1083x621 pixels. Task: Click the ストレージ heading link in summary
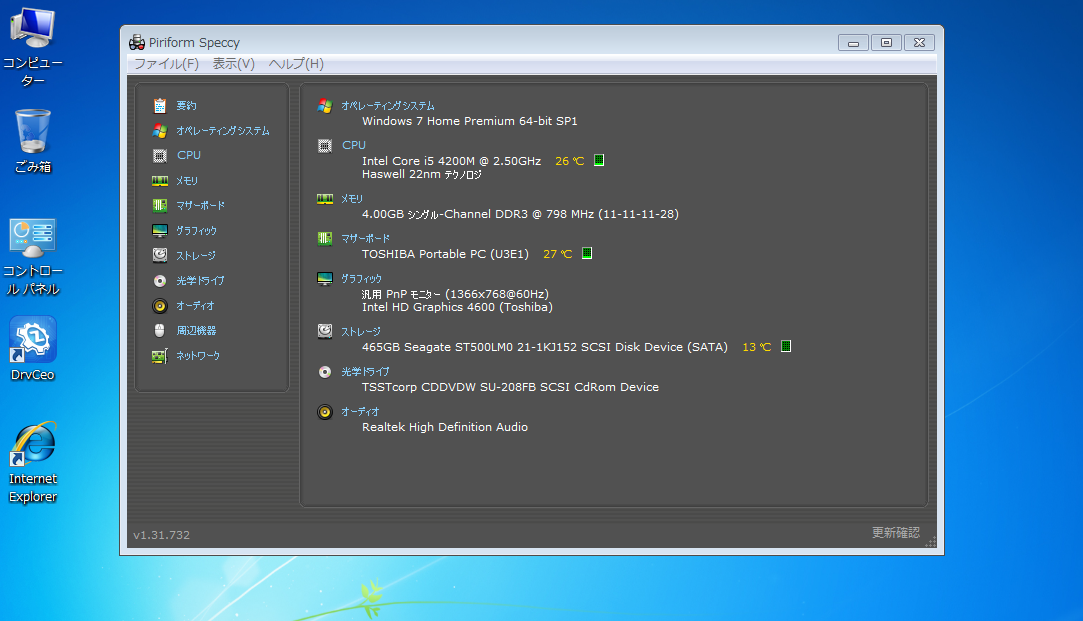coord(361,332)
